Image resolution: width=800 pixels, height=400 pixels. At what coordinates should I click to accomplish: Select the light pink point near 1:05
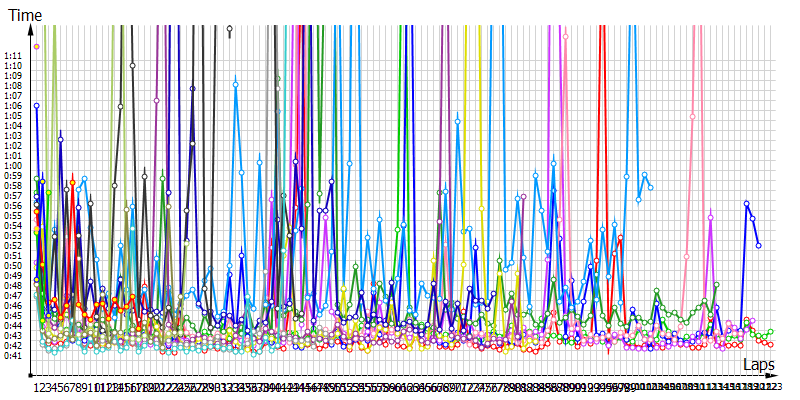pos(692,116)
